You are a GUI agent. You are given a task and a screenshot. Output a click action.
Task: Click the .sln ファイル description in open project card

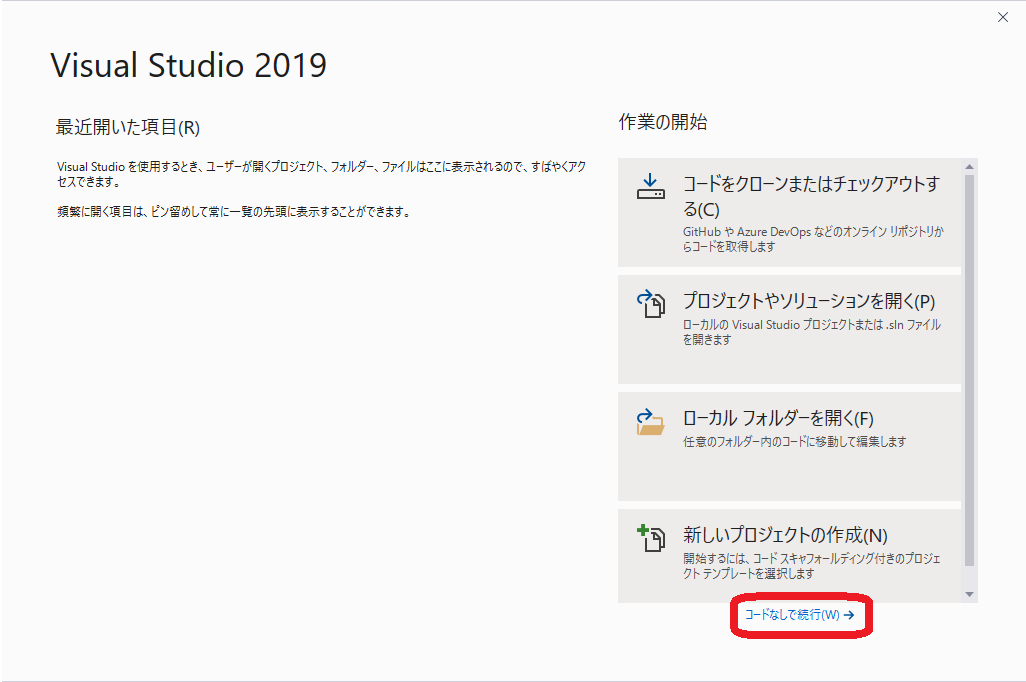click(x=811, y=332)
